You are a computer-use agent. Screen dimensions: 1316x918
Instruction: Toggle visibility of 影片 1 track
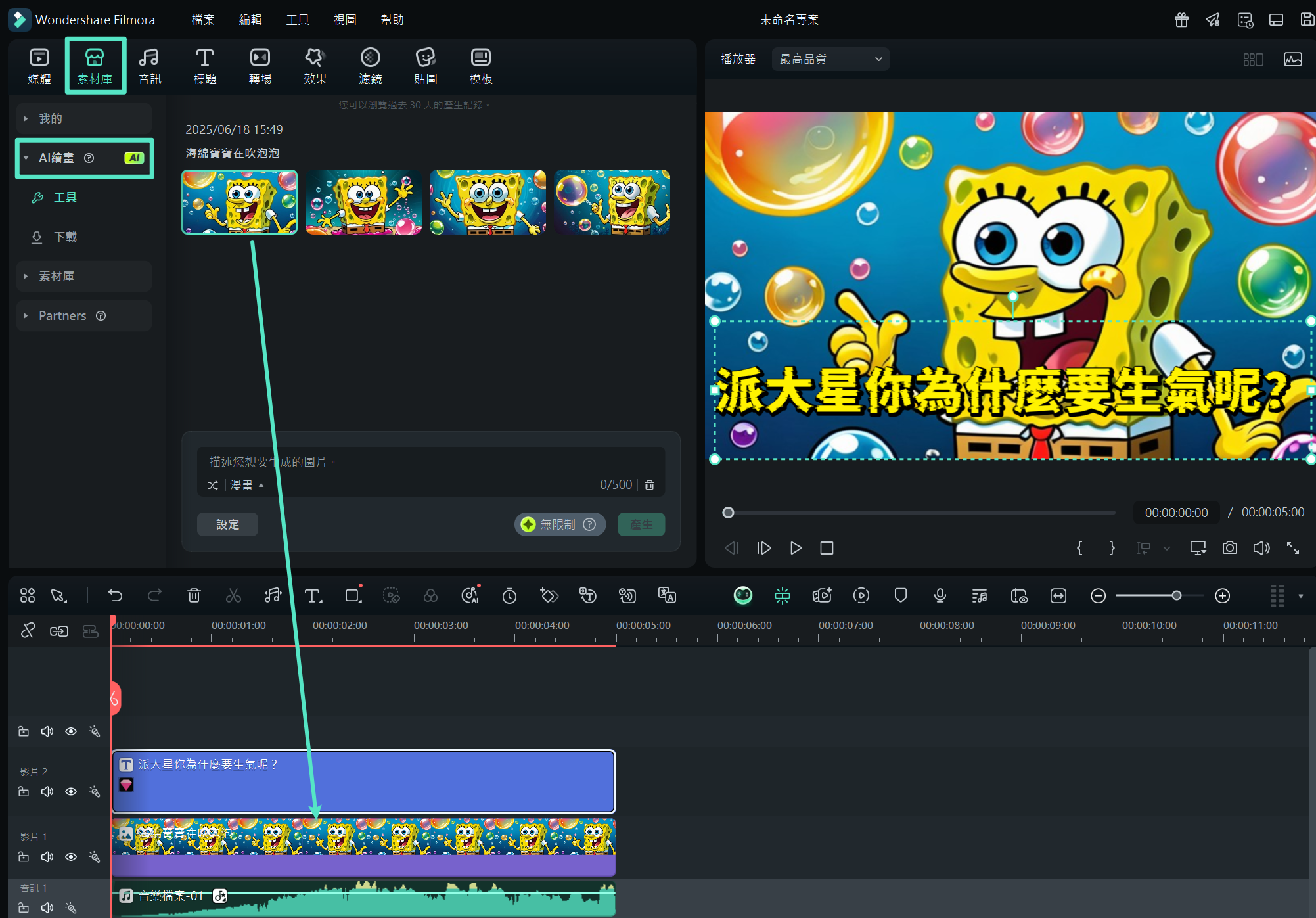71,856
